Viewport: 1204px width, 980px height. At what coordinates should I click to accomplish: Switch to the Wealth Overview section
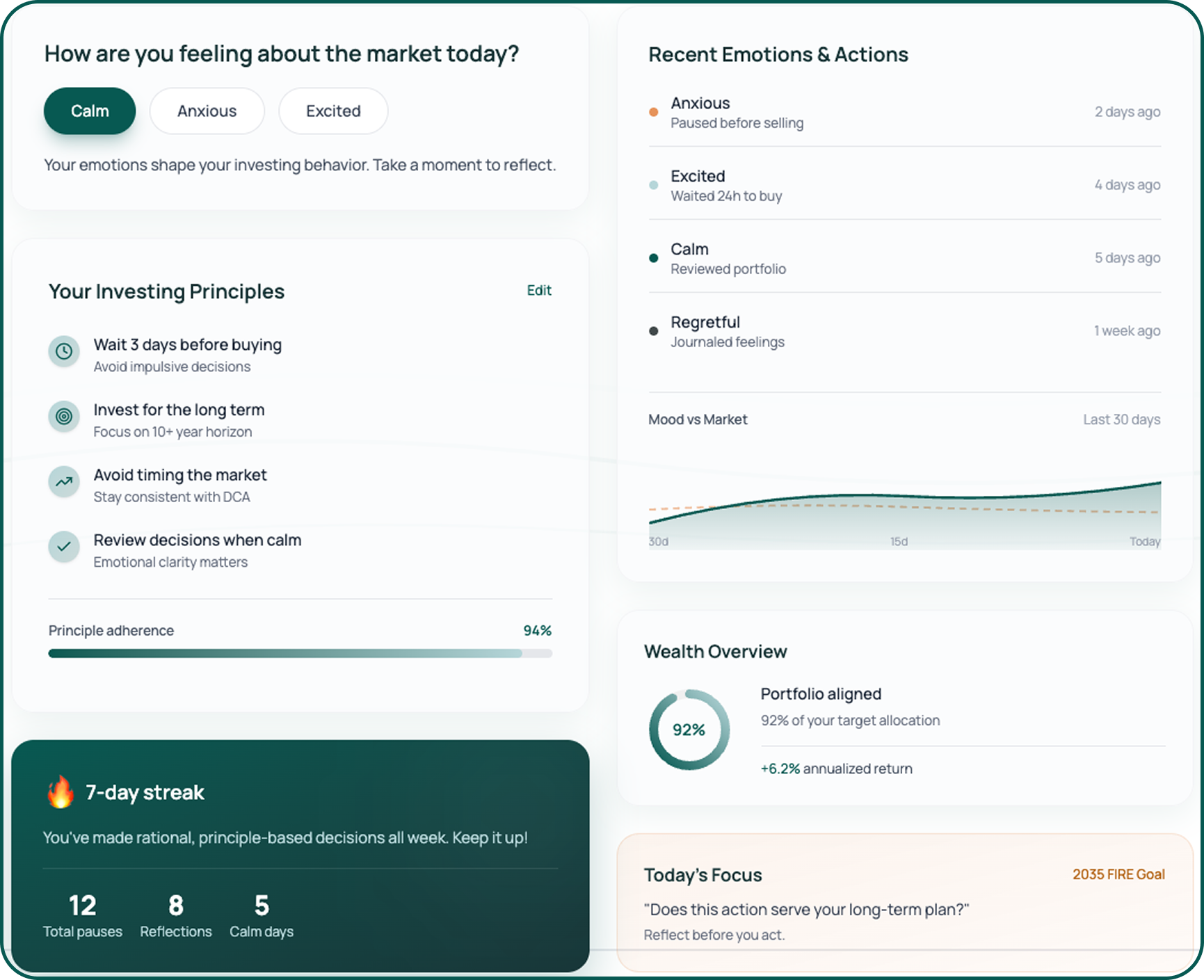point(716,652)
